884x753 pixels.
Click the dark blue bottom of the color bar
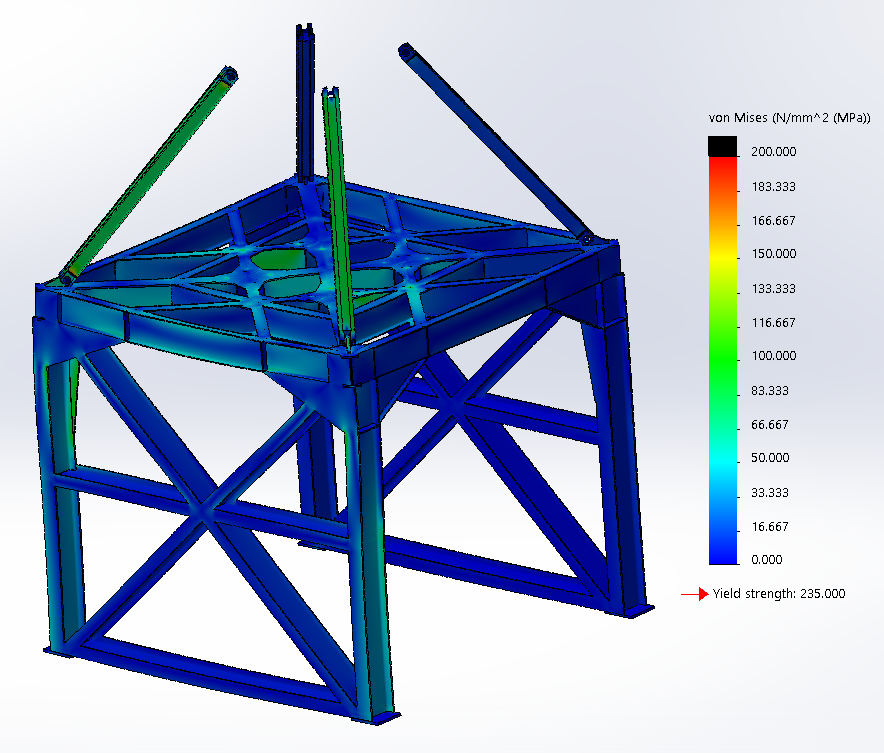[x=722, y=550]
